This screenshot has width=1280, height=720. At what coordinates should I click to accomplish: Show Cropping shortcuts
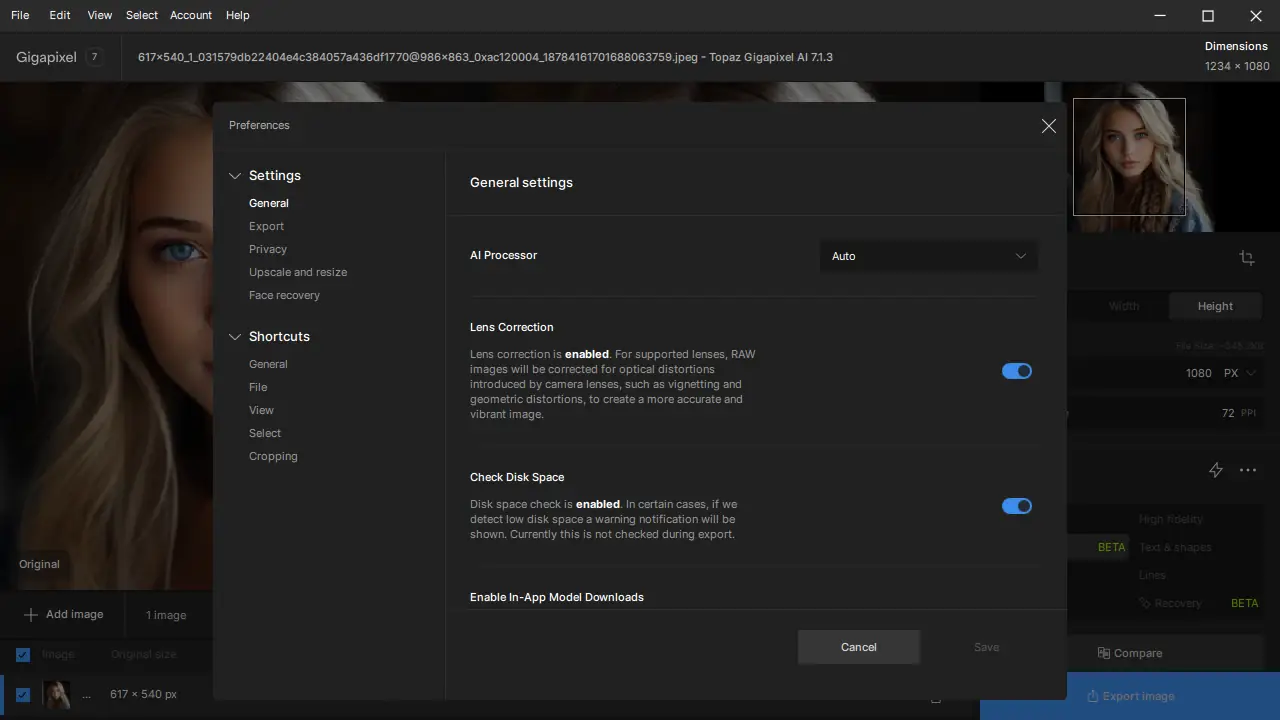(x=273, y=456)
